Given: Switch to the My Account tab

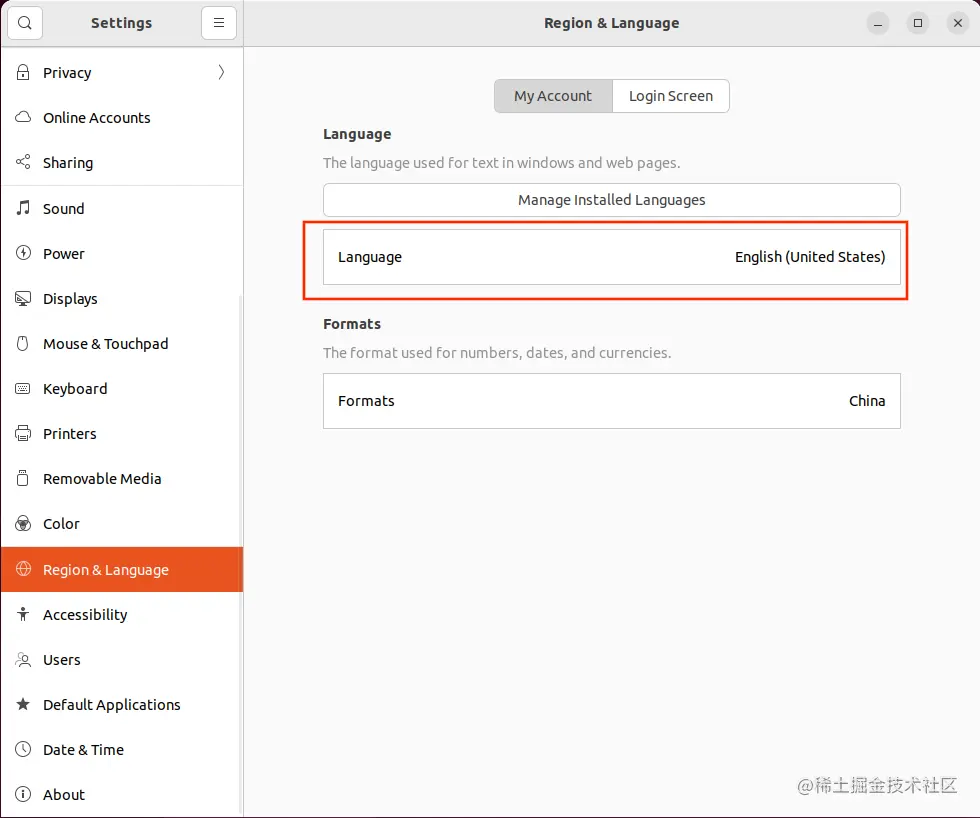Looking at the screenshot, I should click(x=553, y=96).
